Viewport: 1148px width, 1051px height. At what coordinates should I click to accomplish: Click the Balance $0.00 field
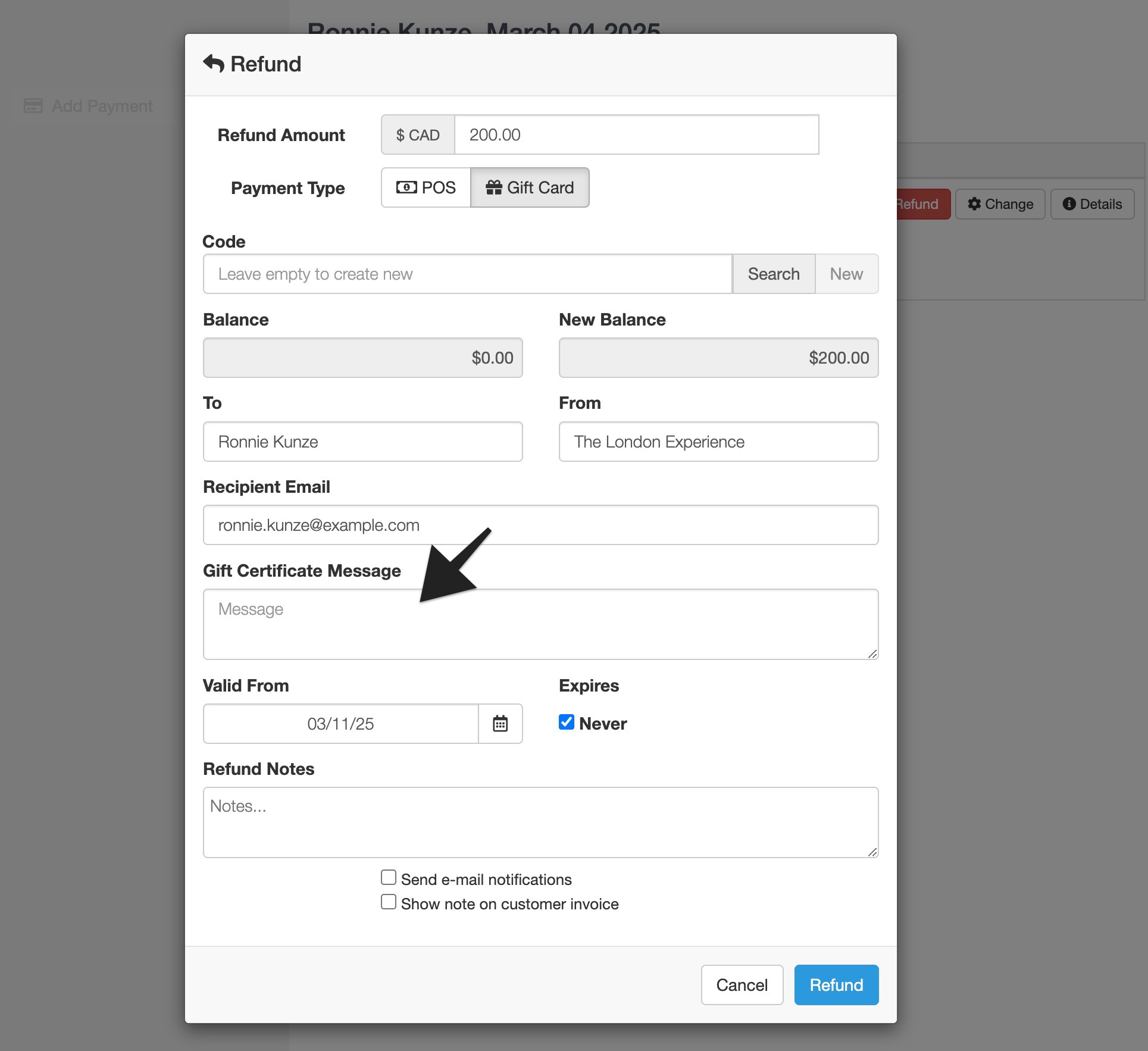363,358
